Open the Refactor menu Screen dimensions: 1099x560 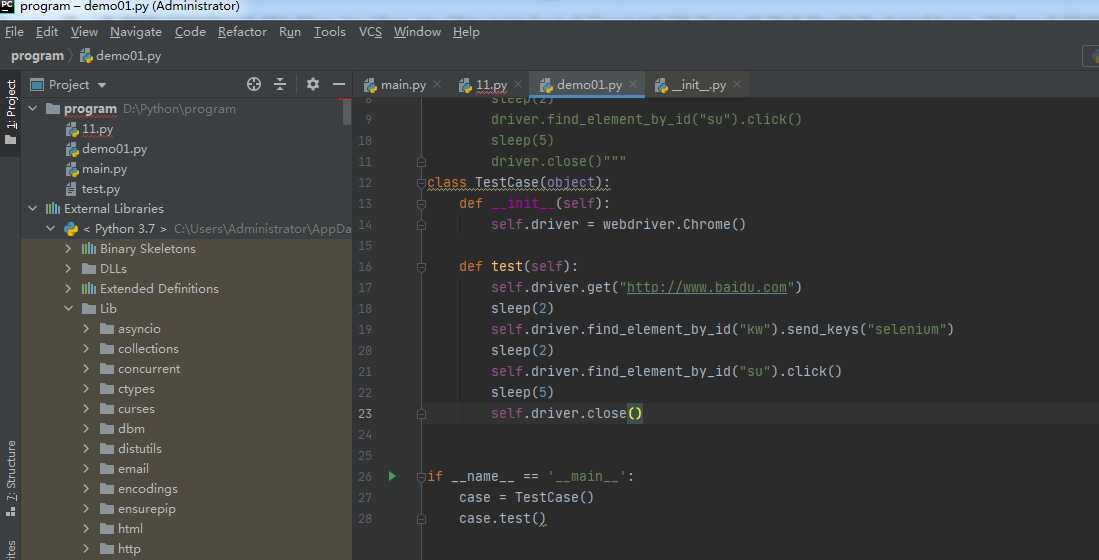pyautogui.click(x=242, y=32)
